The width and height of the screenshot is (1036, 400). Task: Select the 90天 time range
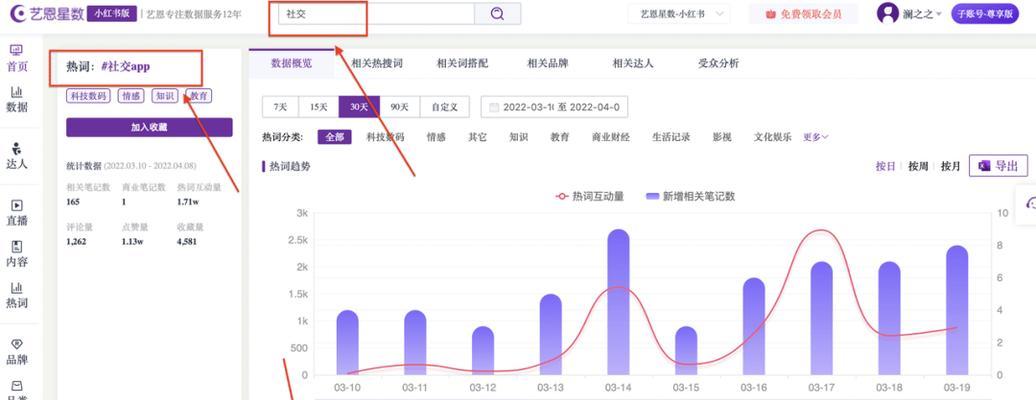(399, 107)
